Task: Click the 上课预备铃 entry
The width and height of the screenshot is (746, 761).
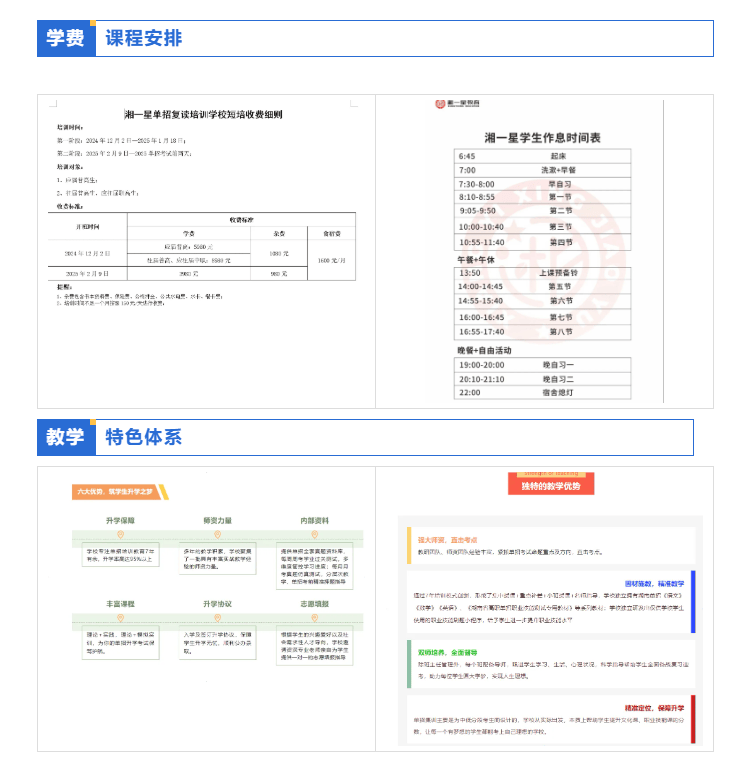Action: [558, 273]
